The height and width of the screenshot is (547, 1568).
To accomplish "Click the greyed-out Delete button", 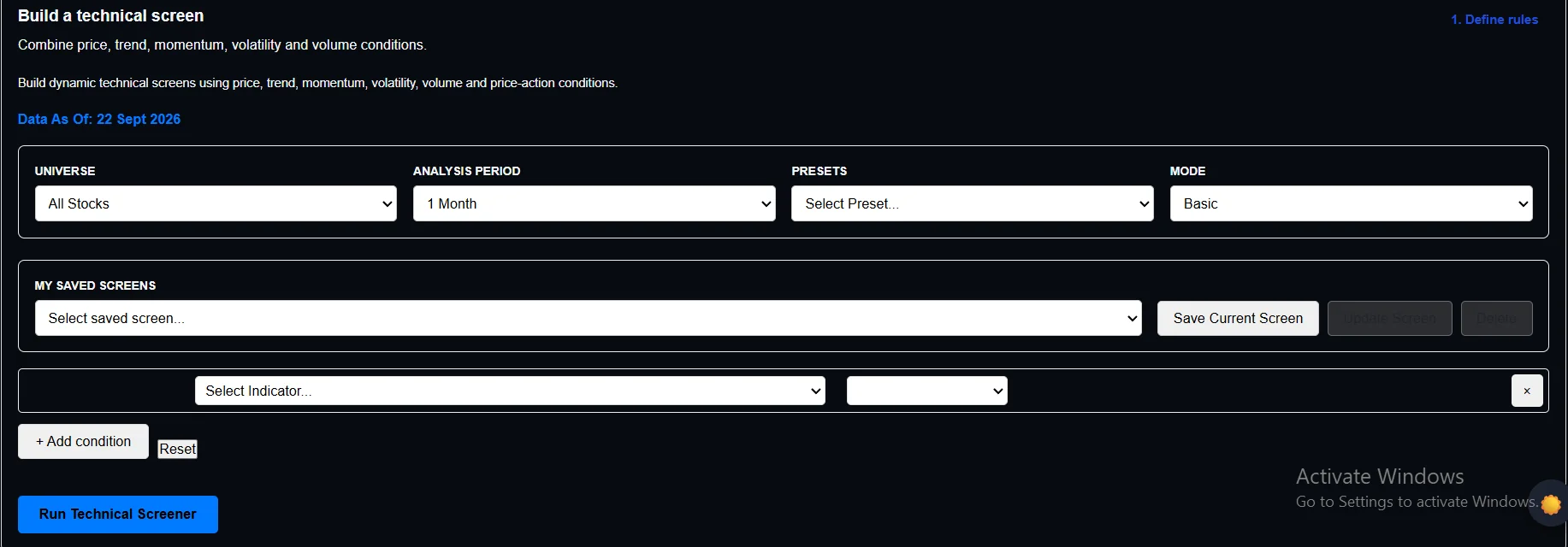I will point(1496,318).
